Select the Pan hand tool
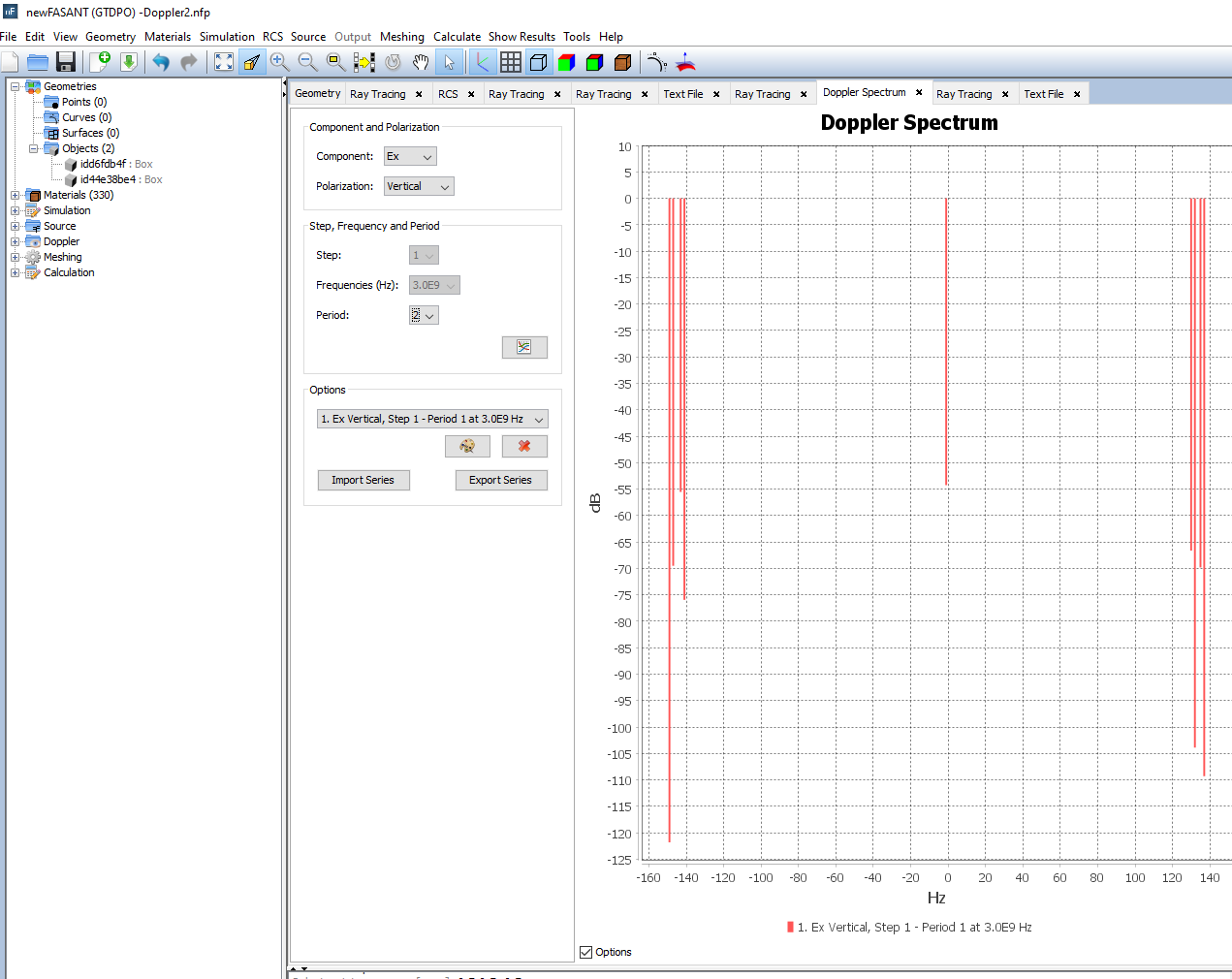 tap(421, 63)
